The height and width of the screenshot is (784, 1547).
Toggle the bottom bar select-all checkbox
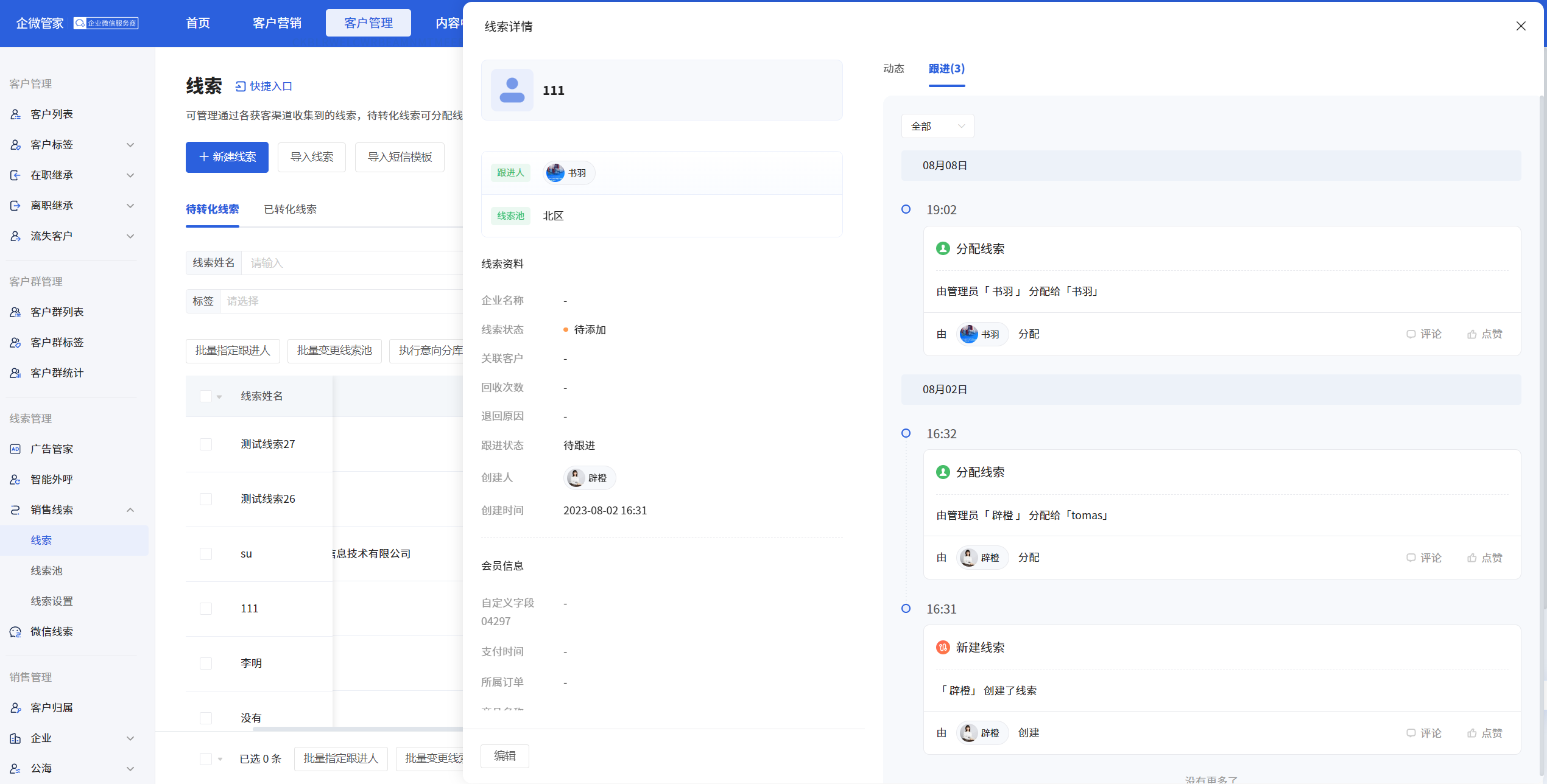[206, 759]
